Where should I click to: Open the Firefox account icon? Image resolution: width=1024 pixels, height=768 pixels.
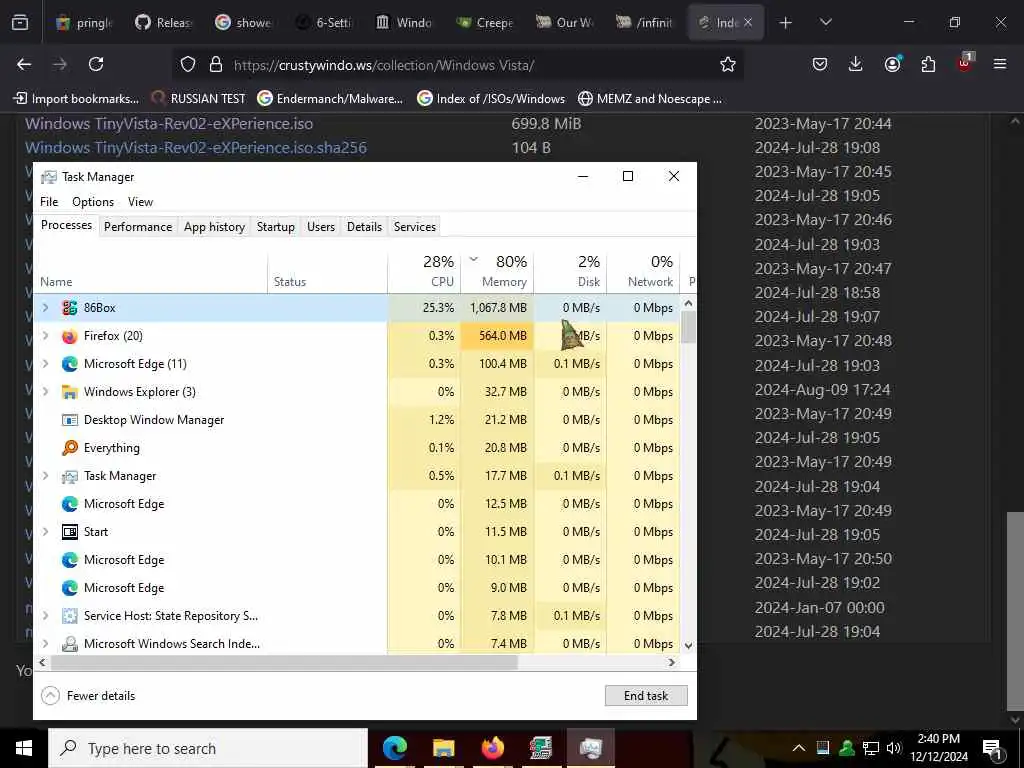tap(892, 64)
